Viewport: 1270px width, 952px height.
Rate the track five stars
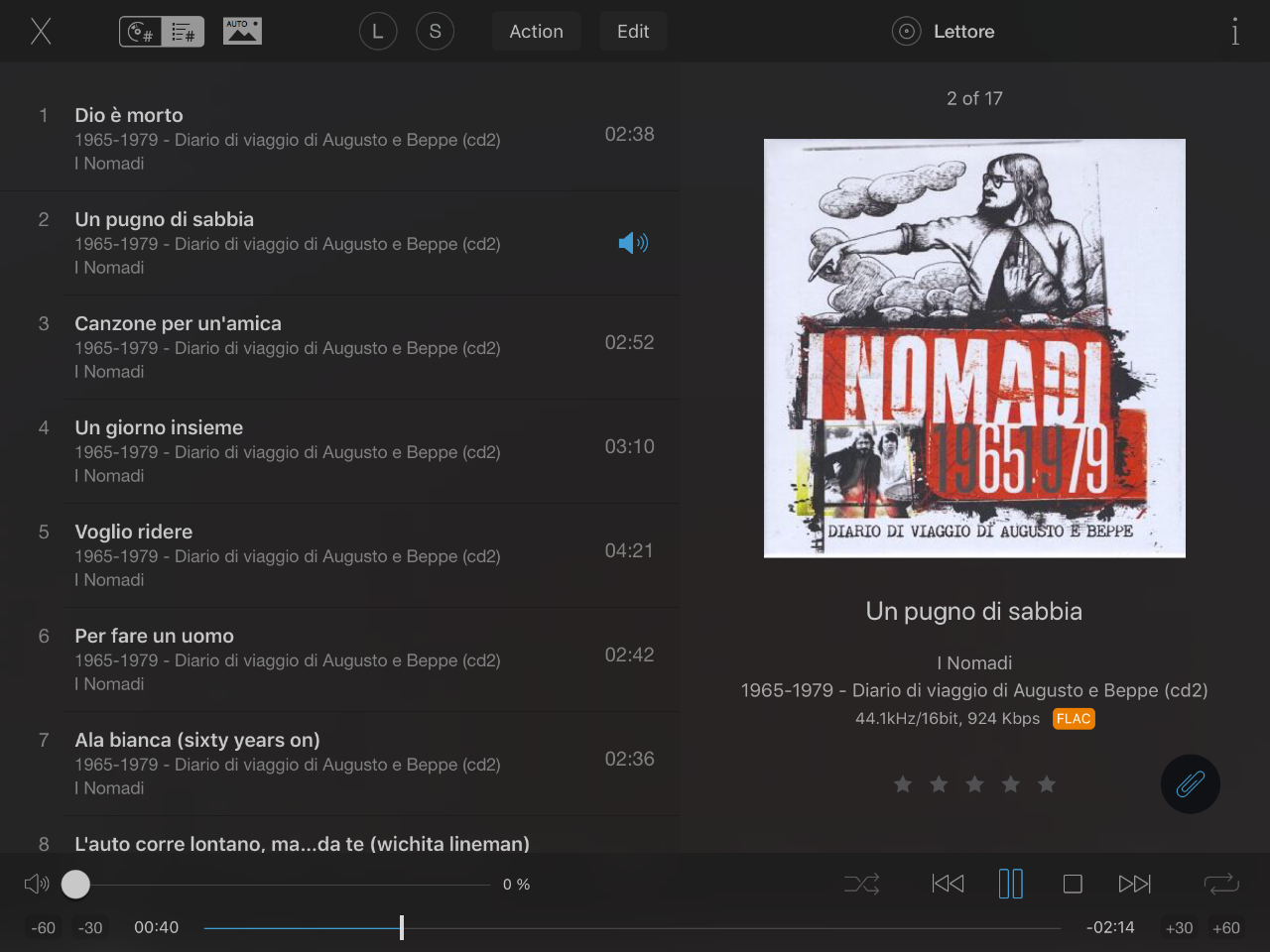[1047, 784]
